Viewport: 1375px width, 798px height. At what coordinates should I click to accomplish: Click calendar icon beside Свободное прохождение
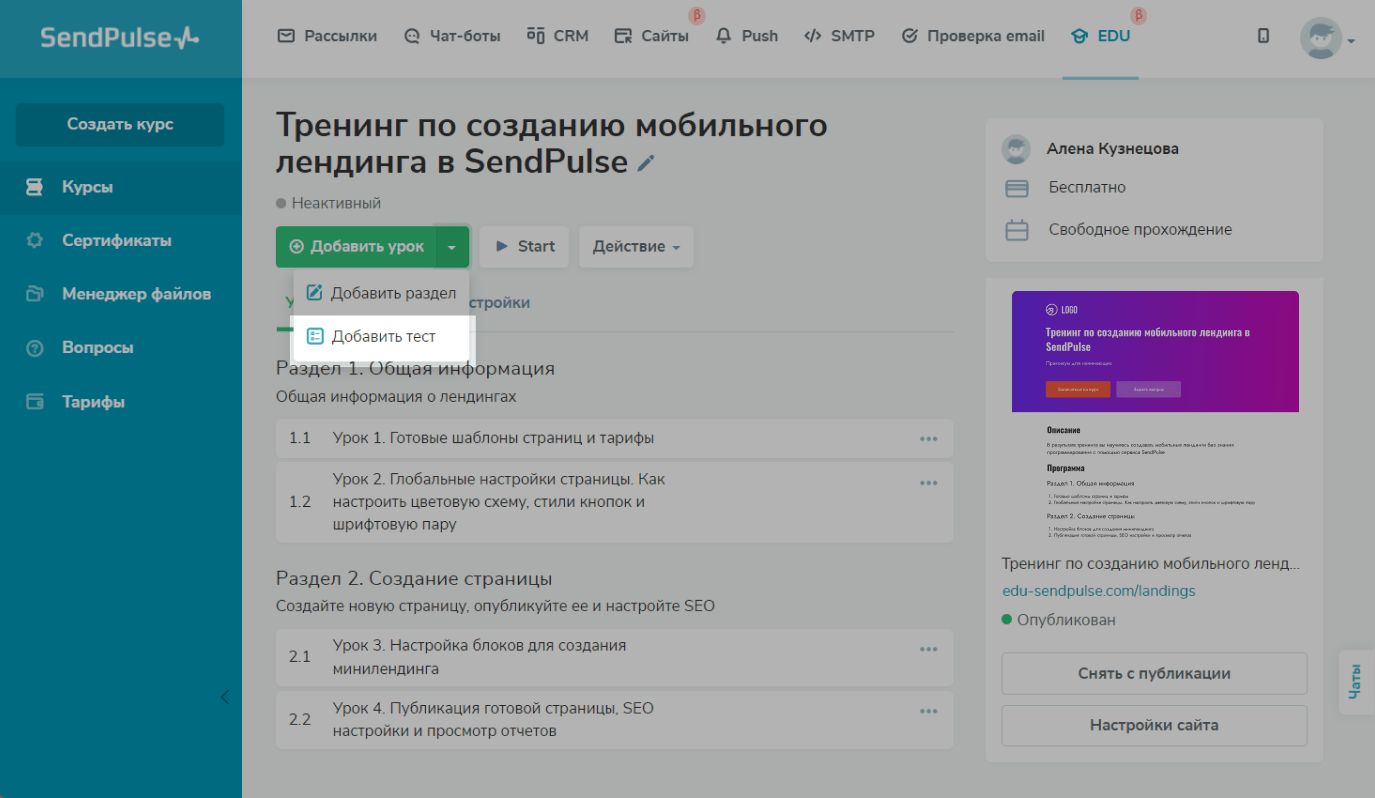coord(1017,230)
